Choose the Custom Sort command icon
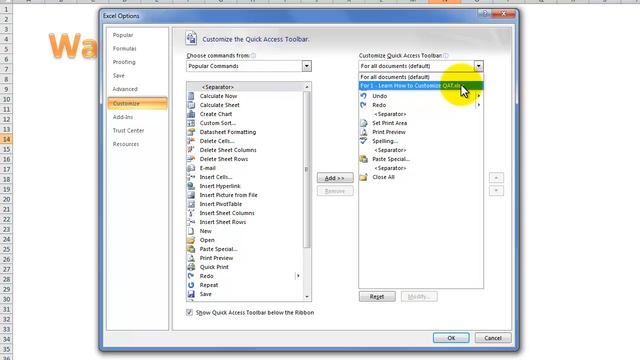 click(x=191, y=123)
